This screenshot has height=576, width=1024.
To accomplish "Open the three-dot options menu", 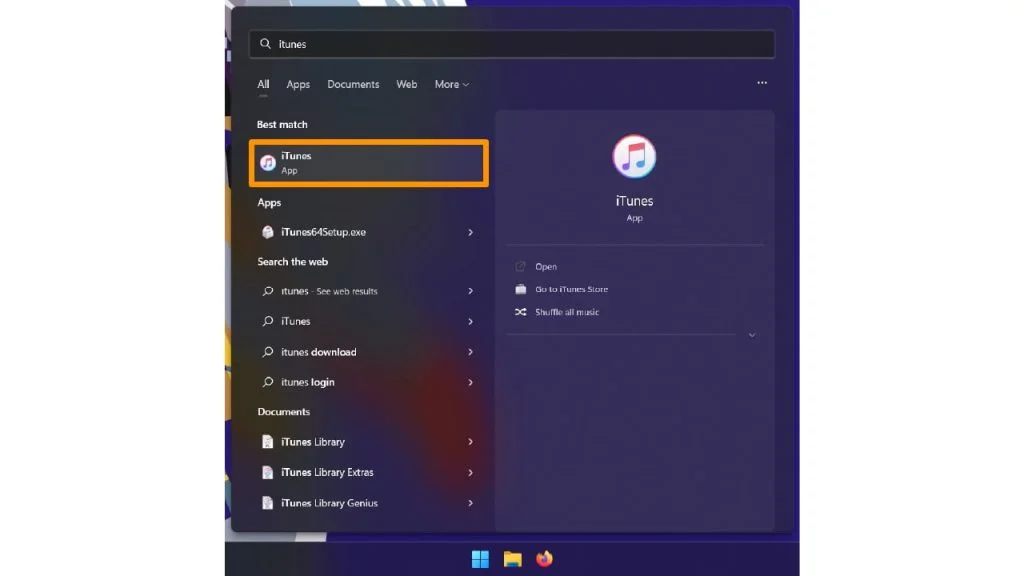I will tap(762, 83).
